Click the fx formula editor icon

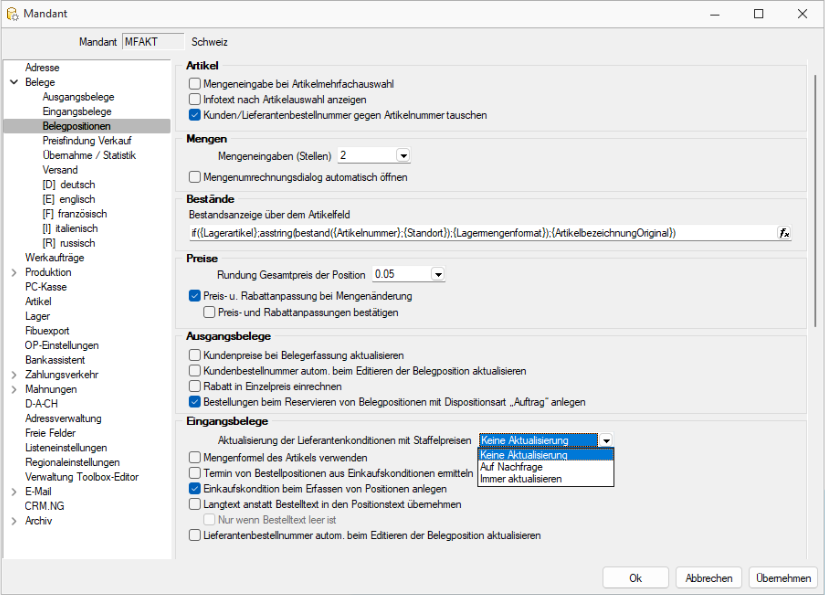point(784,233)
